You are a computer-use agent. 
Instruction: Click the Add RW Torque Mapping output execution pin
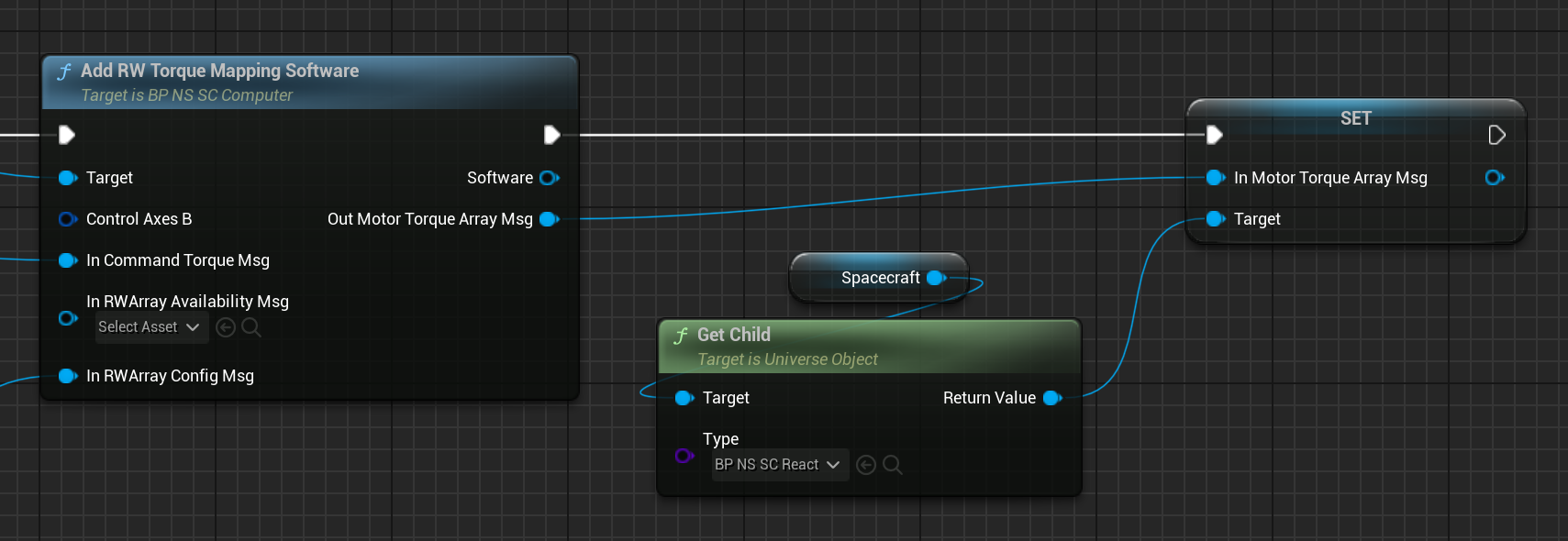tap(551, 136)
